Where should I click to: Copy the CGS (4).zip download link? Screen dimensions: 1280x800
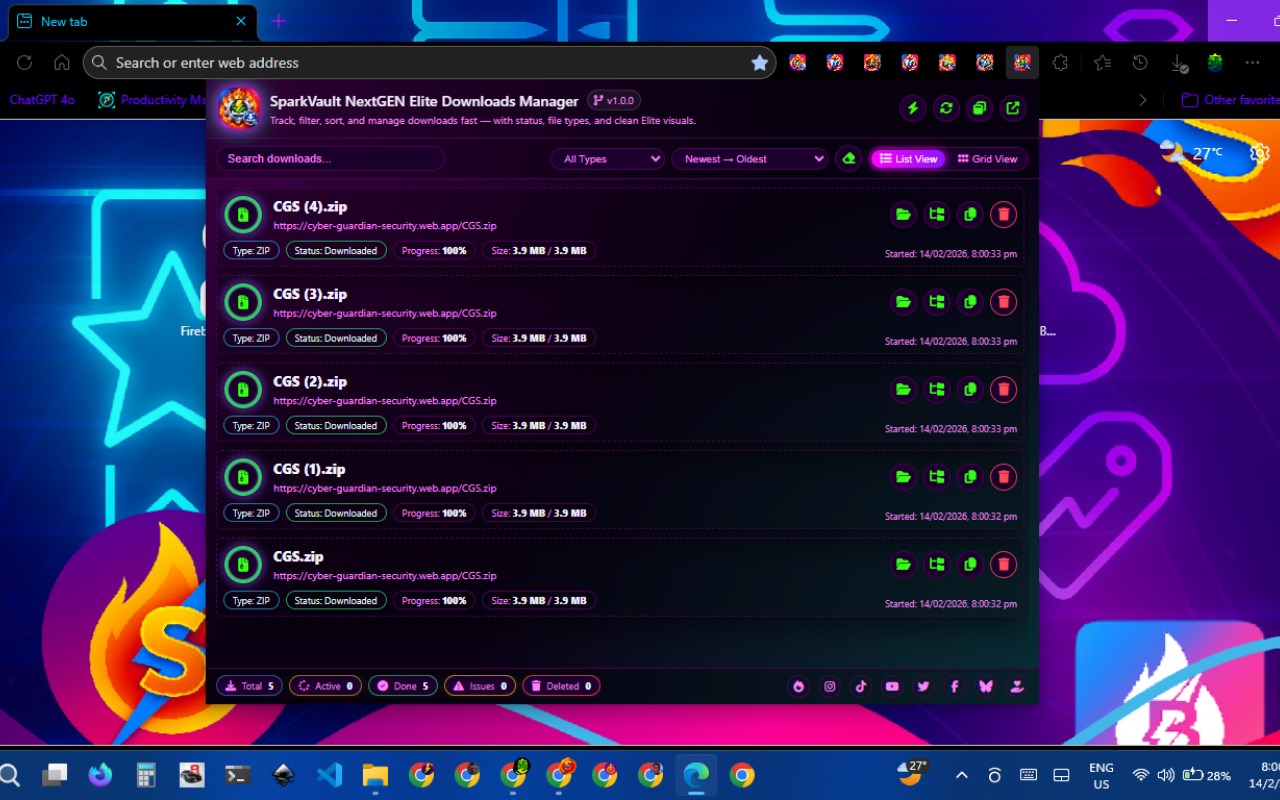(x=970, y=214)
